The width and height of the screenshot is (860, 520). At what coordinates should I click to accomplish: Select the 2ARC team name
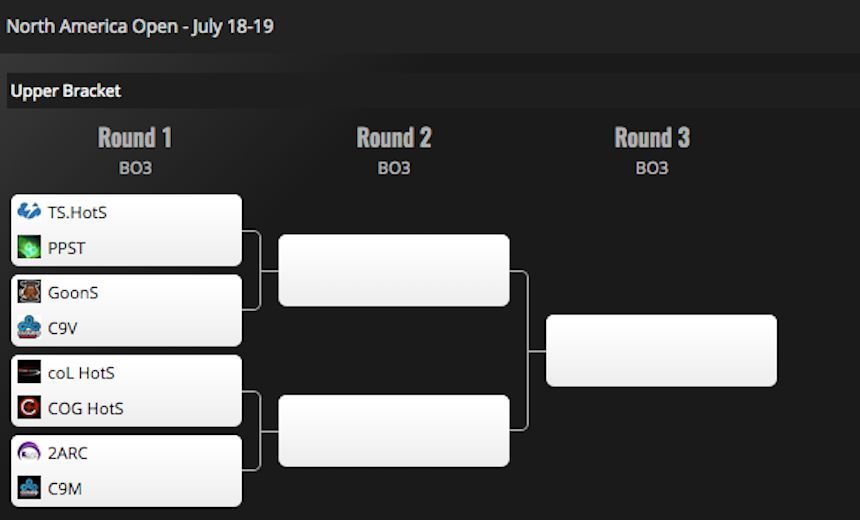[x=68, y=453]
